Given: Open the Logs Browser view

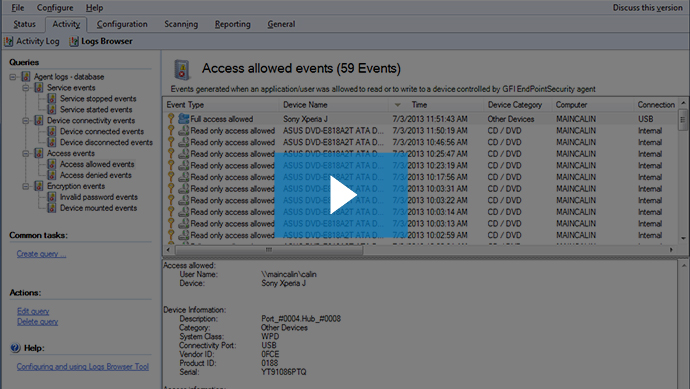Looking at the screenshot, I should (101, 41).
